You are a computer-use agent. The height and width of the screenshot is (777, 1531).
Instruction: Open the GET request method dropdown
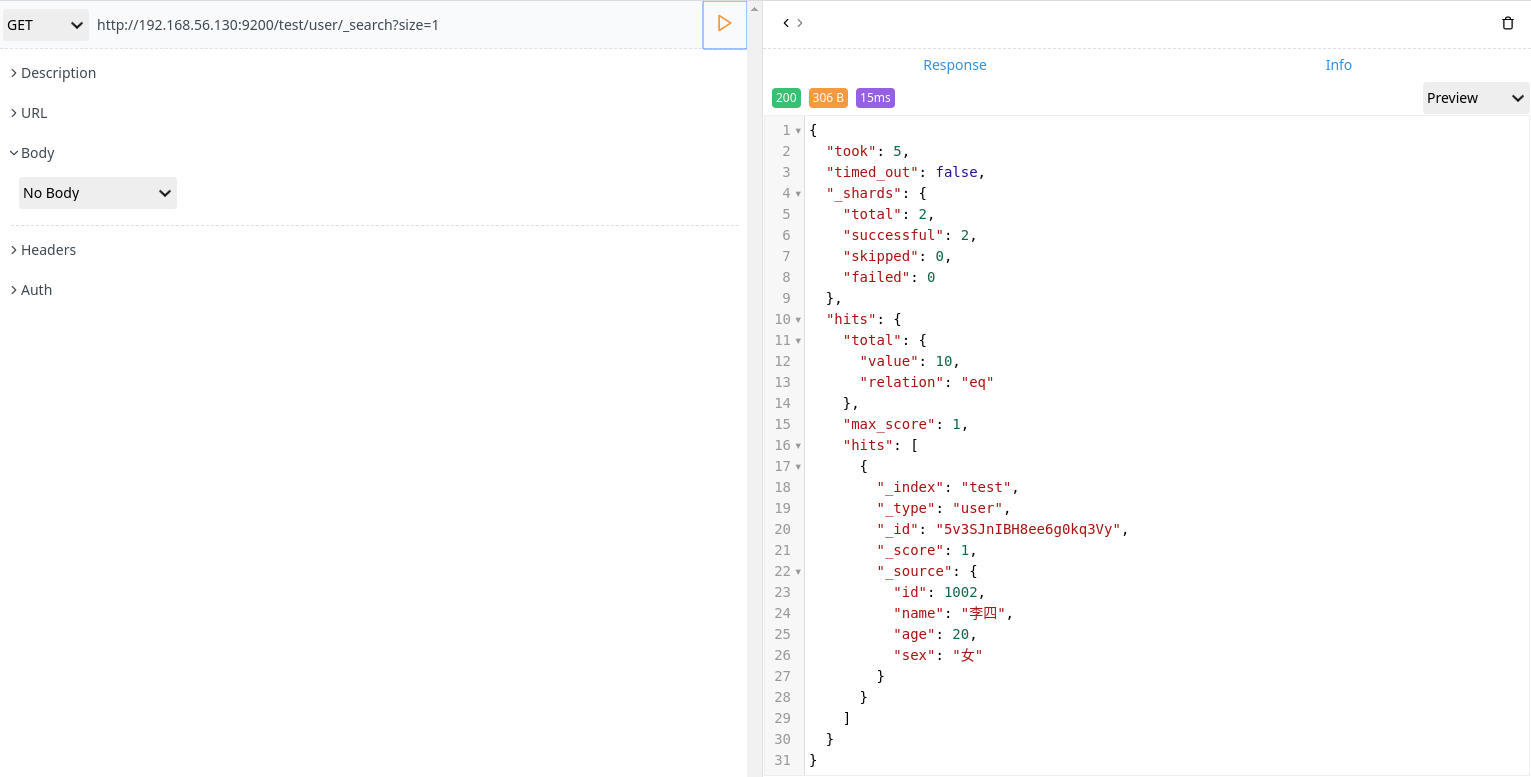point(45,24)
